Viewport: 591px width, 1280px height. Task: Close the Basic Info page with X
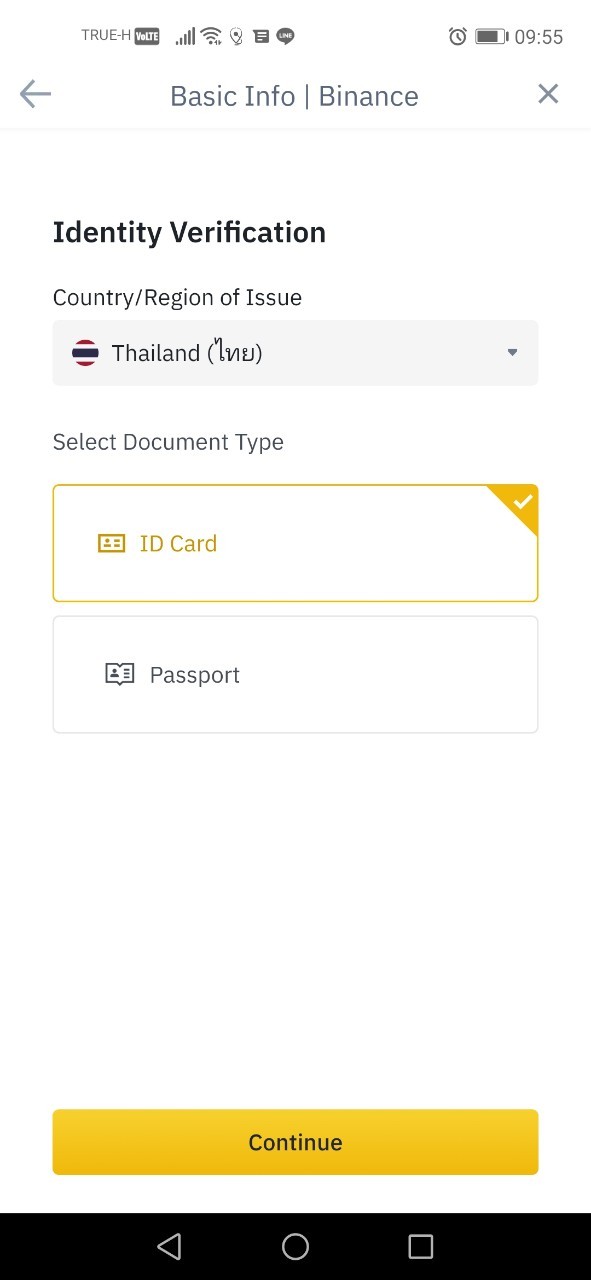(x=548, y=94)
